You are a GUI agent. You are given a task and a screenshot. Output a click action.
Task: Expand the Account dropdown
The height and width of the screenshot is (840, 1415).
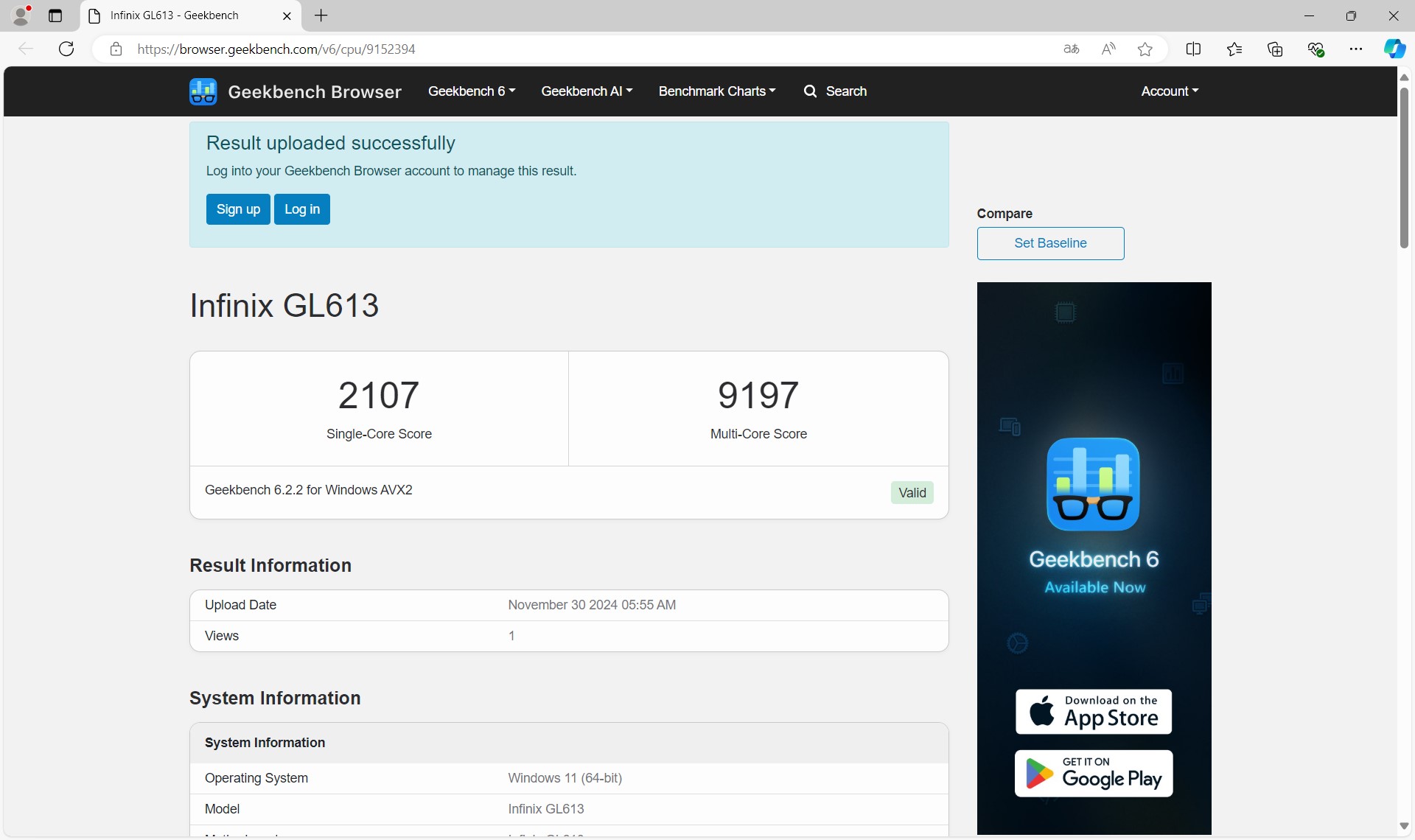pos(1170,91)
